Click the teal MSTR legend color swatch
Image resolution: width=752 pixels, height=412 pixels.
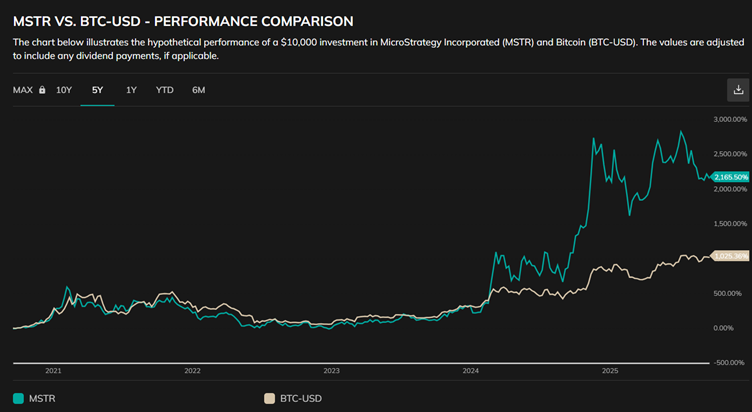(18, 399)
